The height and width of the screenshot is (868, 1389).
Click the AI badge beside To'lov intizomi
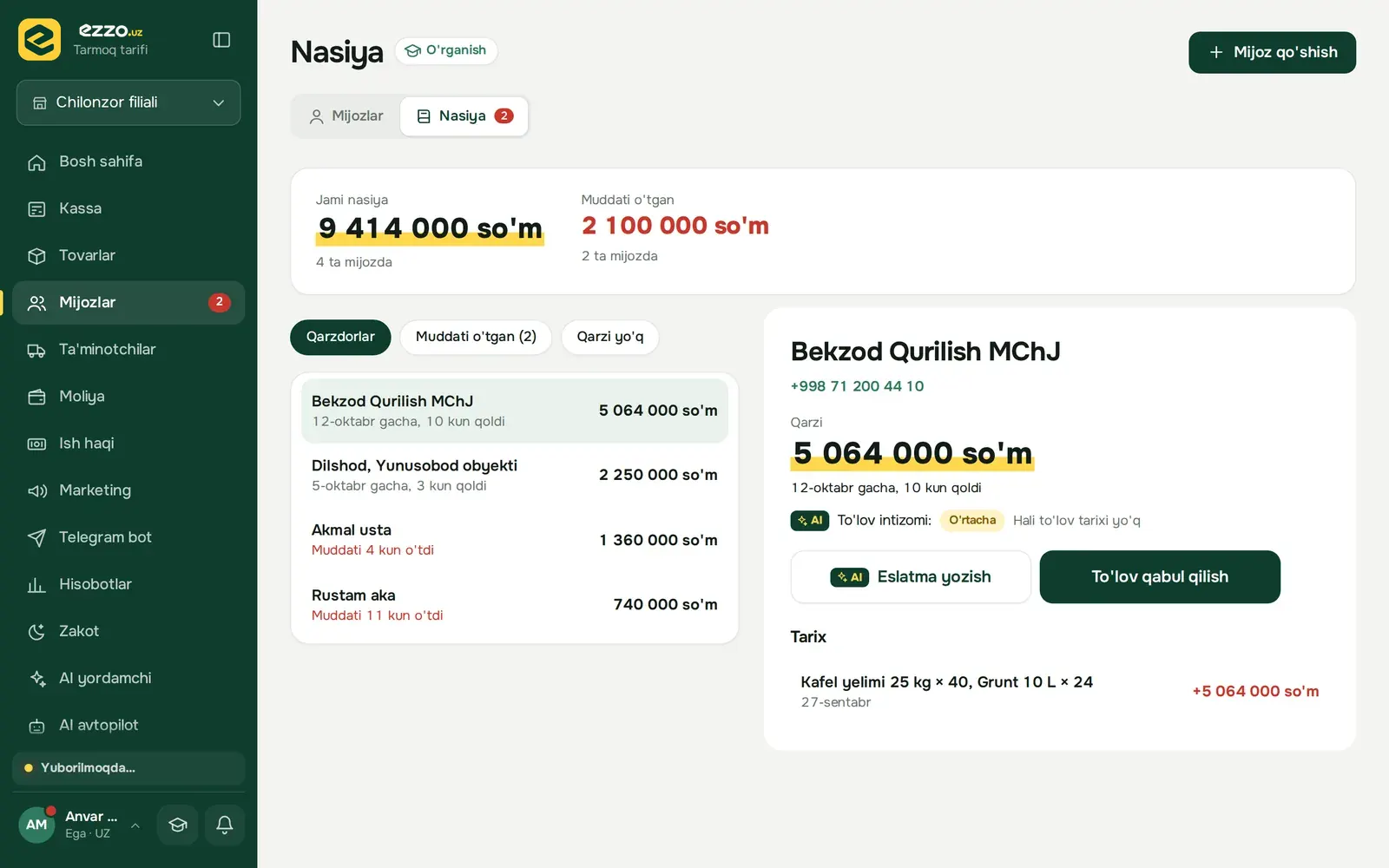[x=809, y=521]
